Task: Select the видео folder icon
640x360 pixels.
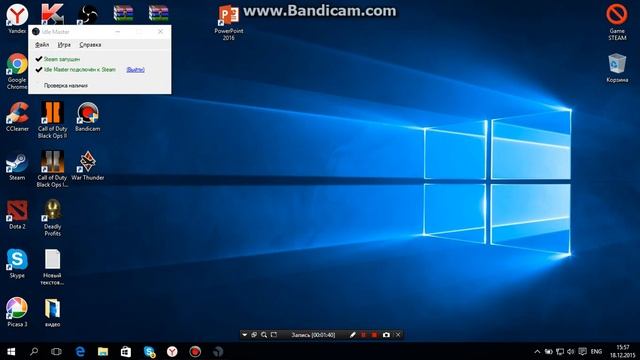Action: click(52, 313)
